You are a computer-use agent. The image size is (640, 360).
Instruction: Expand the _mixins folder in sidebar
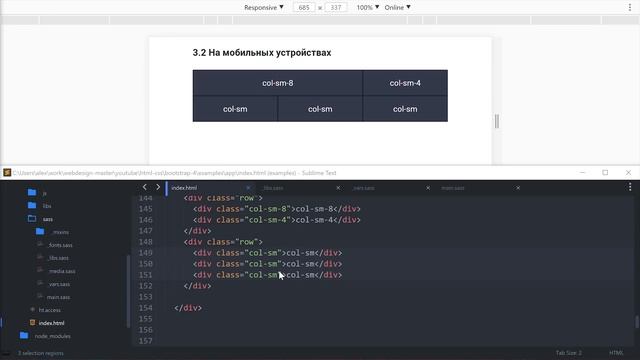click(40, 231)
